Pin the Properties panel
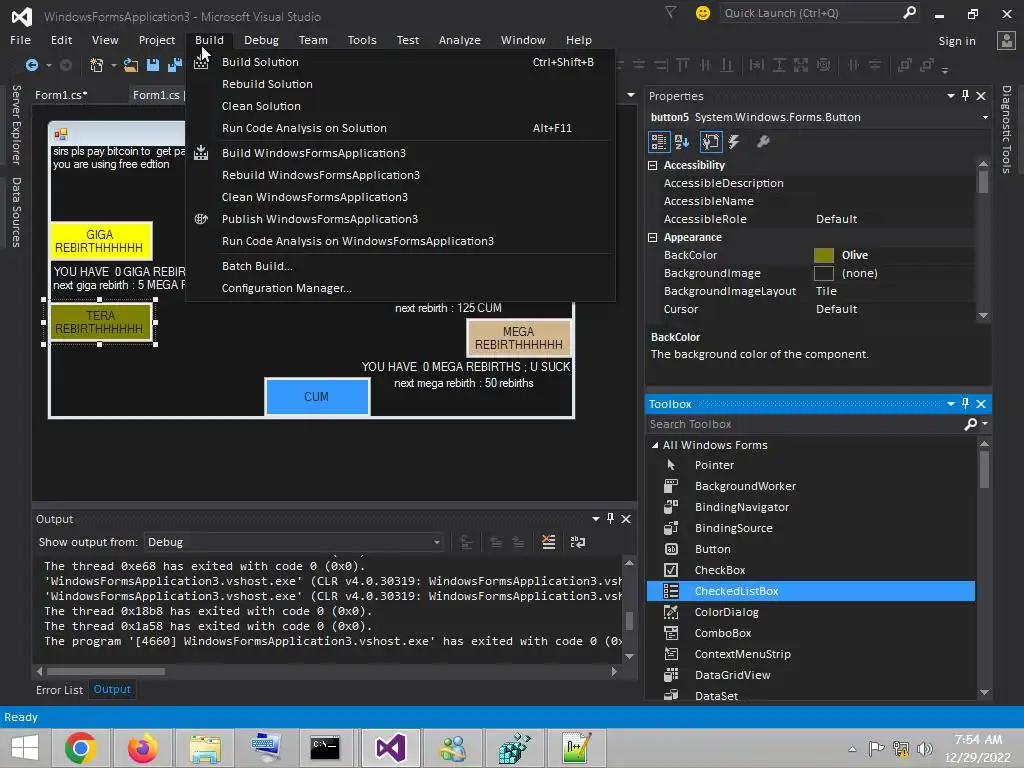 point(965,95)
